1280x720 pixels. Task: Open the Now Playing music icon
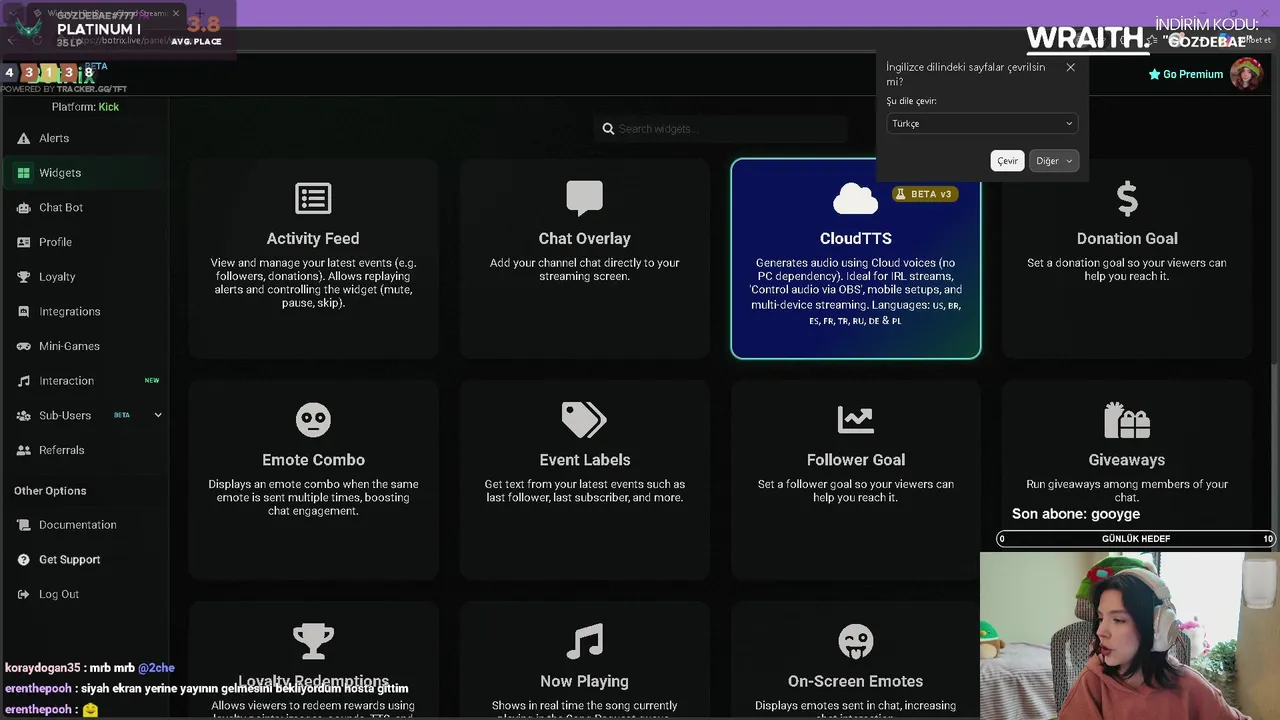[x=584, y=641]
